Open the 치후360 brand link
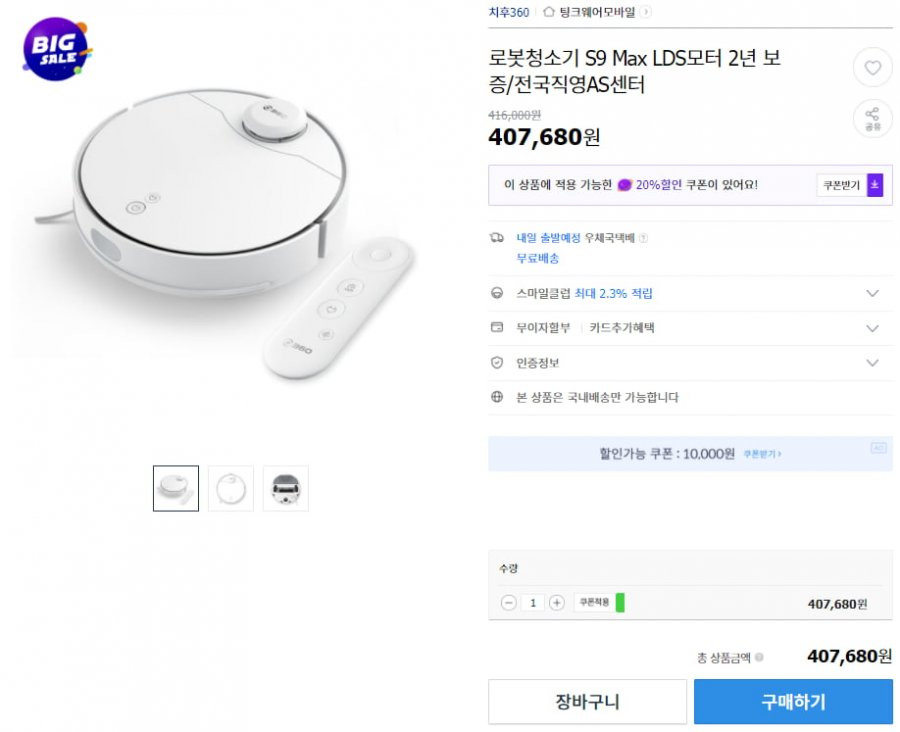This screenshot has width=900, height=732. pos(509,12)
